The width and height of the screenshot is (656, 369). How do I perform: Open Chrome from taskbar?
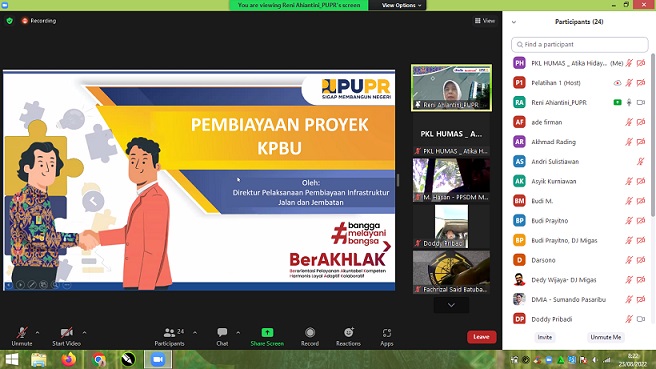coord(99,360)
